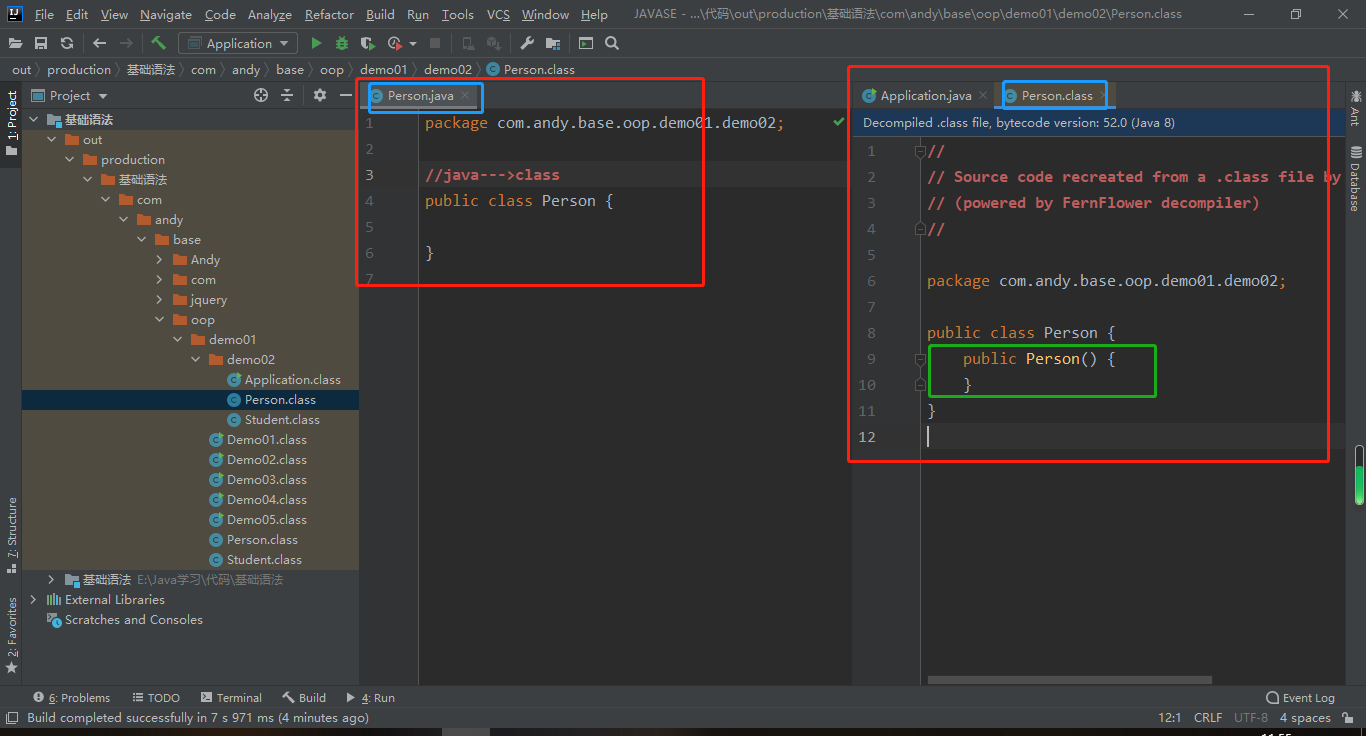
Task: Click the locate-in-project crosshair icon
Action: [x=261, y=95]
